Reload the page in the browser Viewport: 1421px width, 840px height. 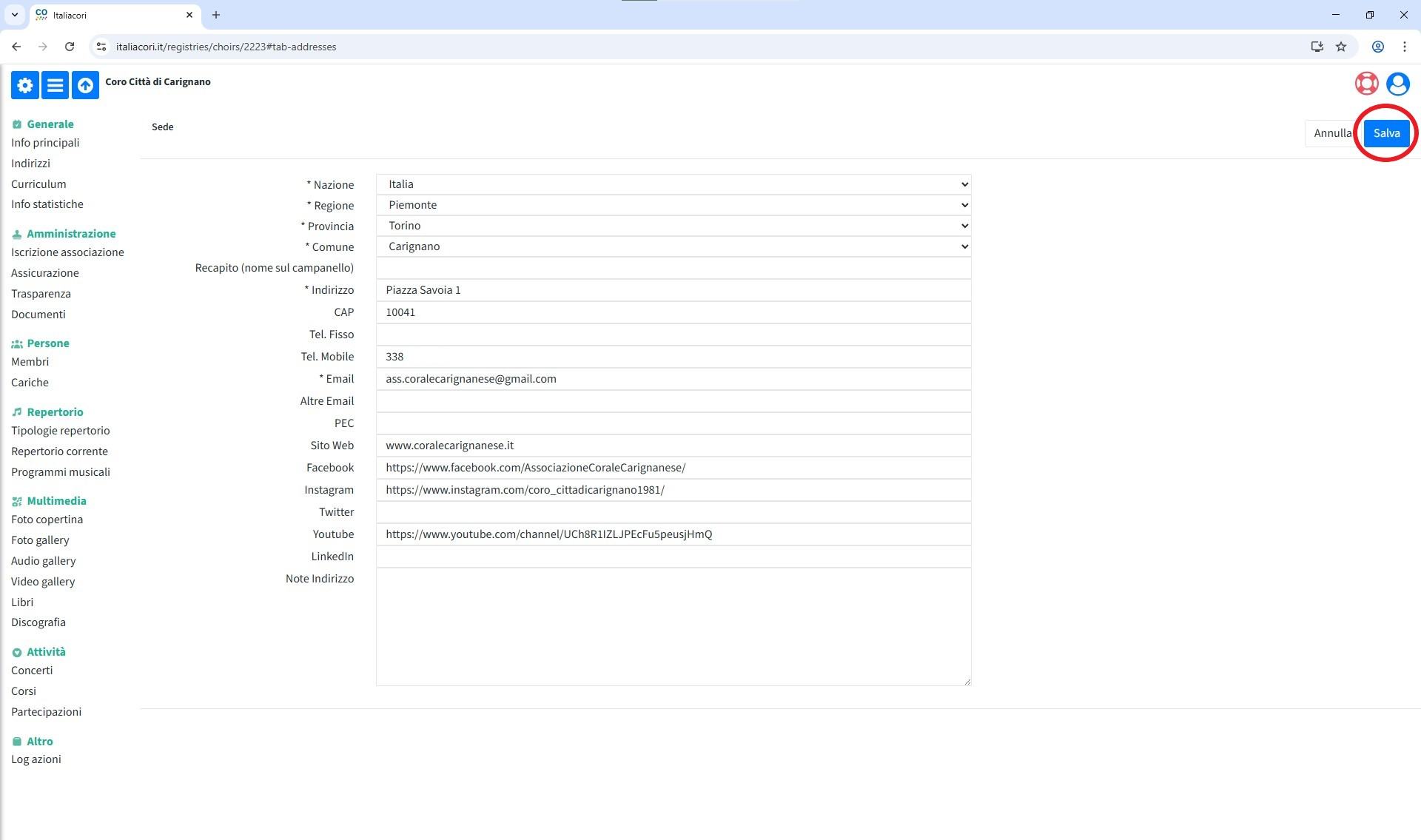tap(70, 47)
